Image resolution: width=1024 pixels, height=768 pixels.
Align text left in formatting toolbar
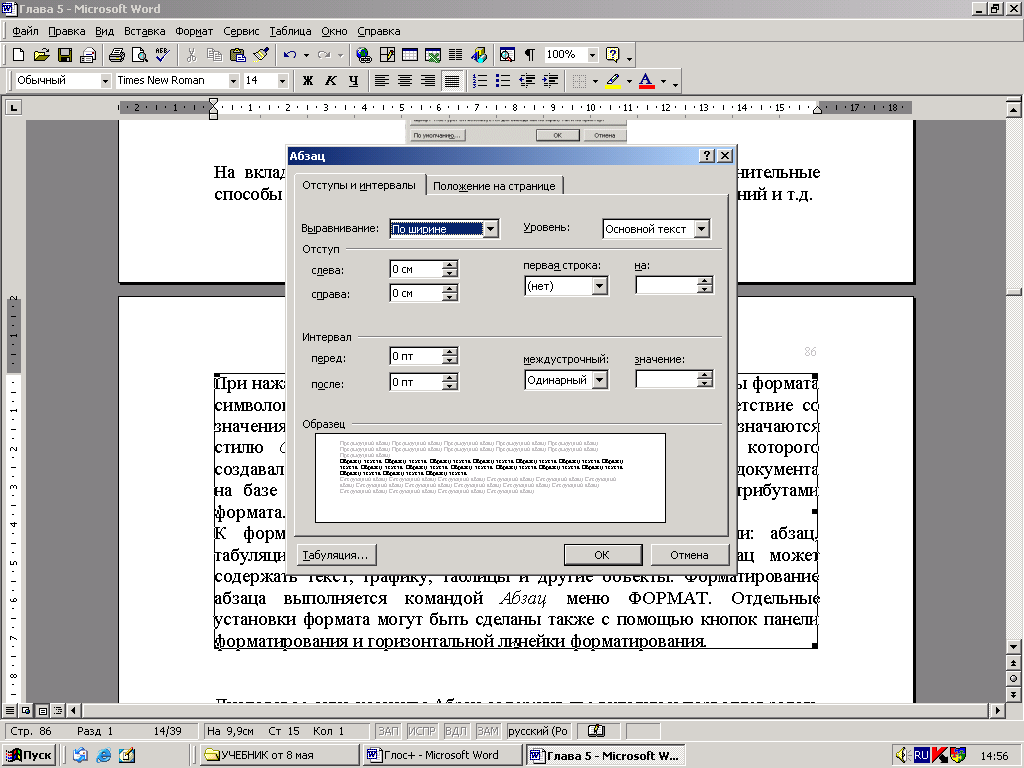point(382,80)
